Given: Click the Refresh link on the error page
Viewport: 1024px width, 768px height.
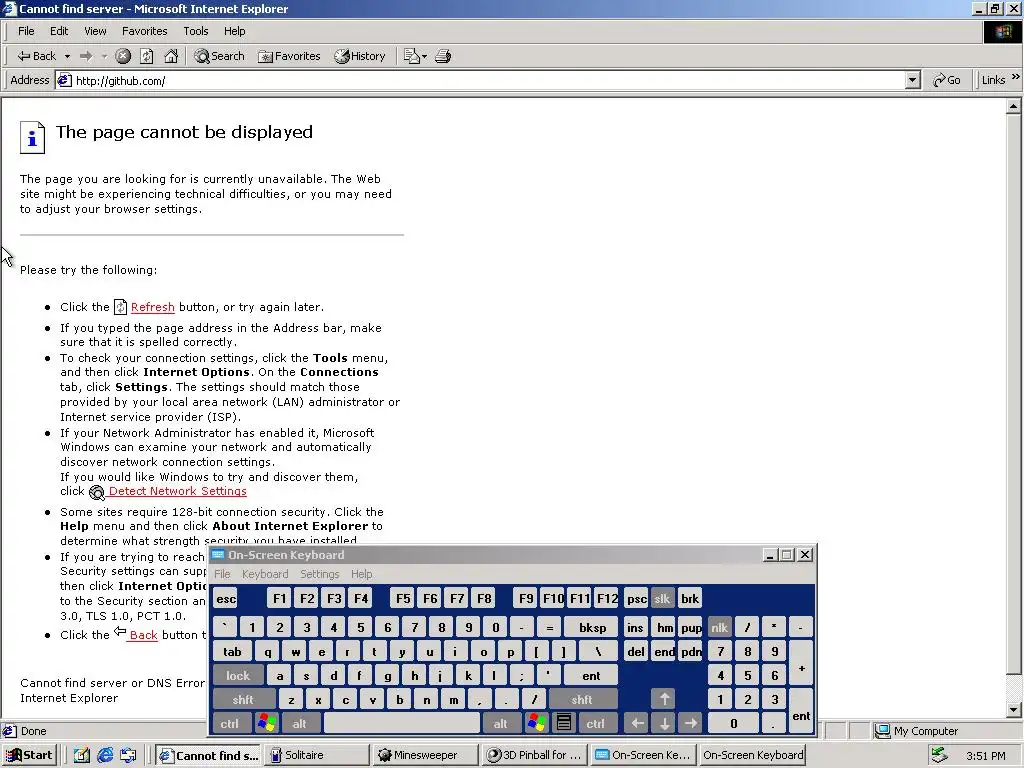Looking at the screenshot, I should (x=152, y=307).
